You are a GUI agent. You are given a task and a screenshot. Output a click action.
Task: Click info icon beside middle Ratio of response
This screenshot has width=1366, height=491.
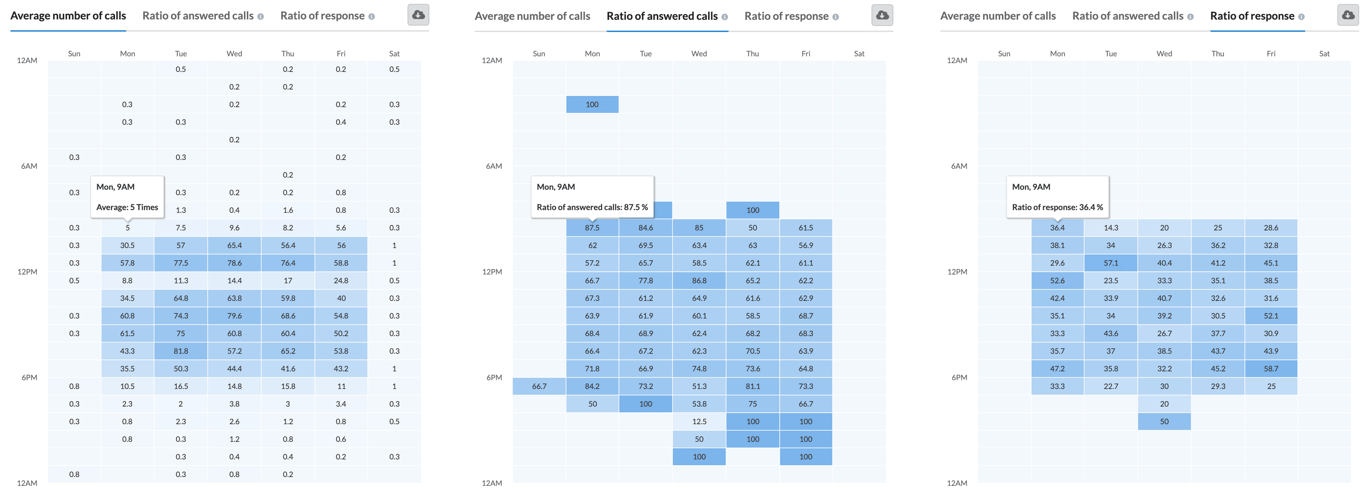tap(836, 17)
